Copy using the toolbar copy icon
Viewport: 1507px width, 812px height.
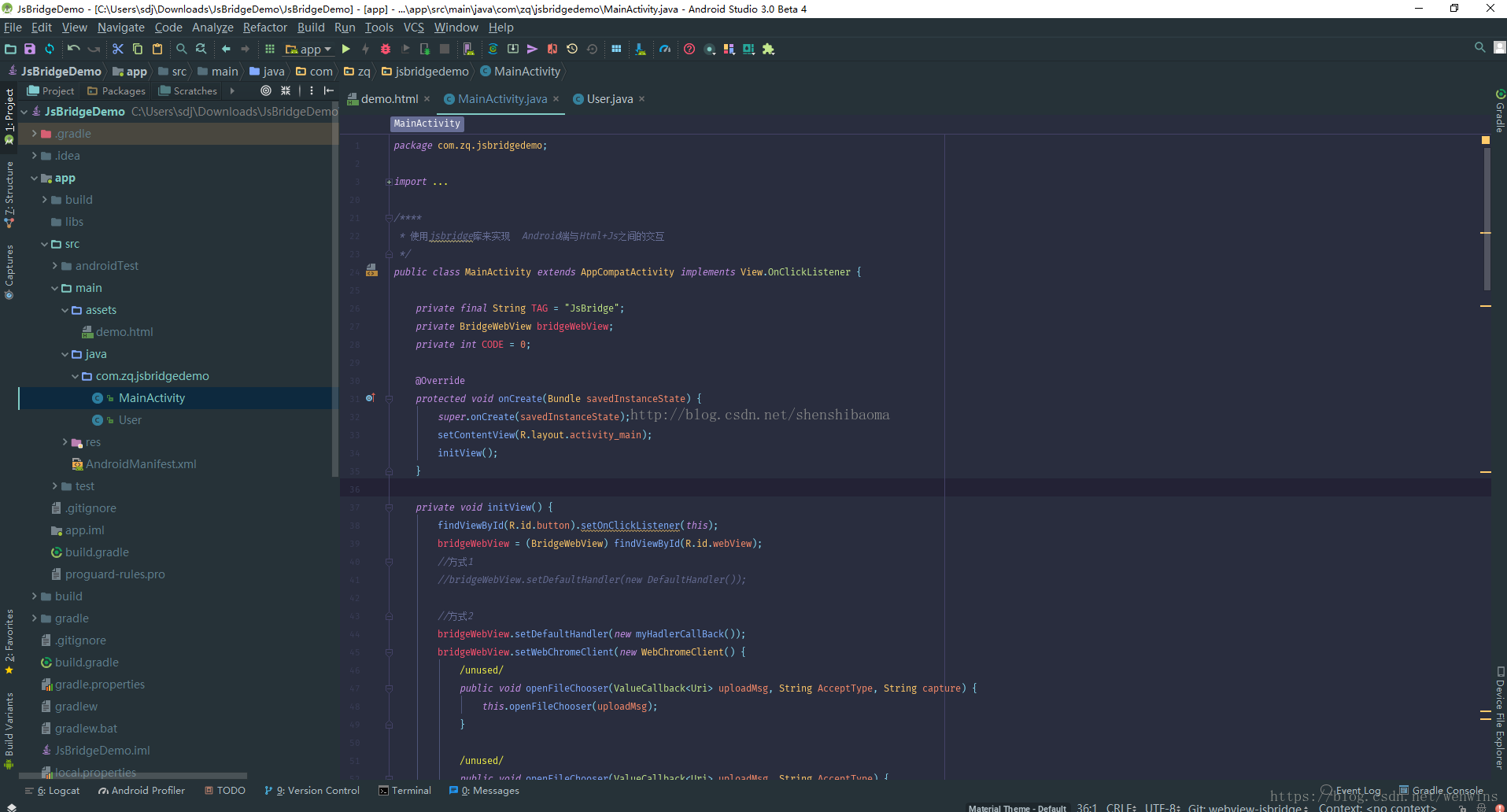138,49
